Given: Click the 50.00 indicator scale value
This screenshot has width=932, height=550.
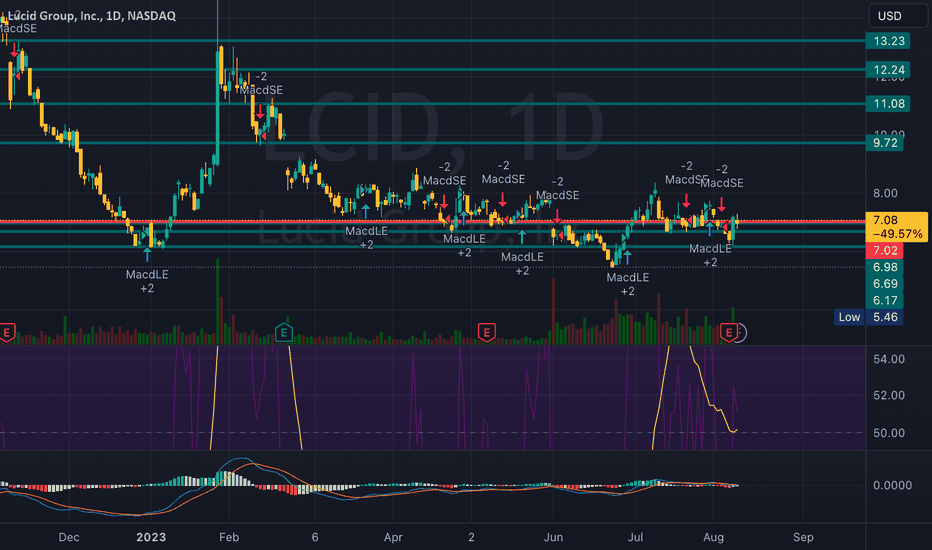Looking at the screenshot, I should pyautogui.click(x=889, y=433).
